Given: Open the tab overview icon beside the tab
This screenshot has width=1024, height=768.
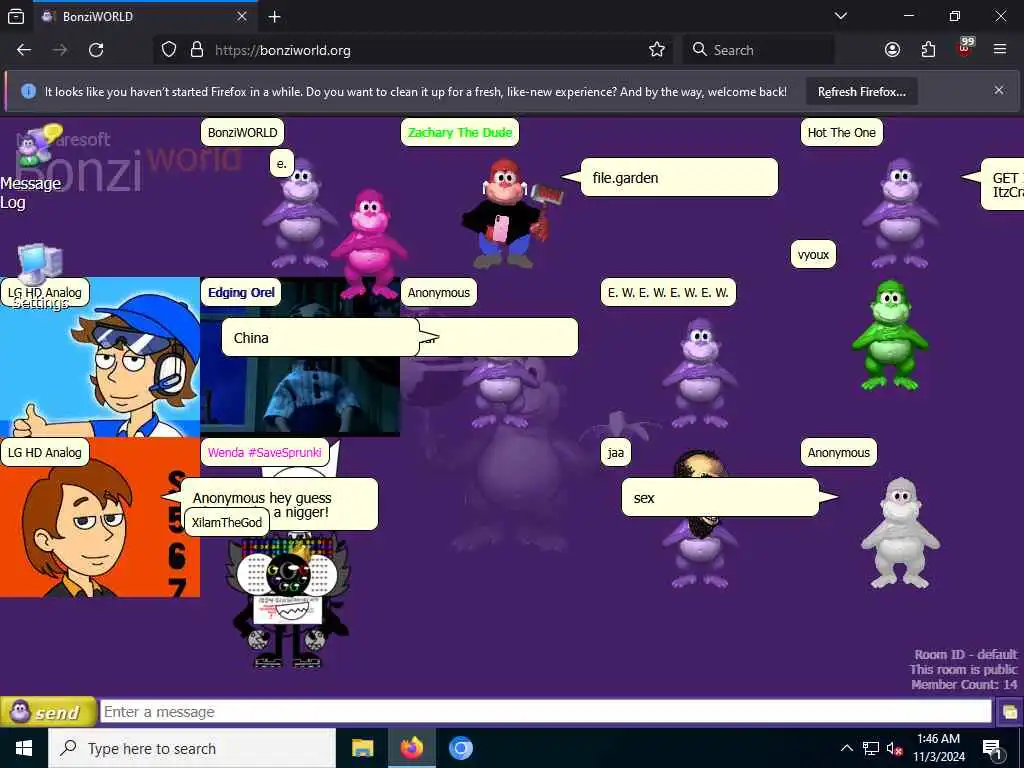Looking at the screenshot, I should click(x=16, y=16).
